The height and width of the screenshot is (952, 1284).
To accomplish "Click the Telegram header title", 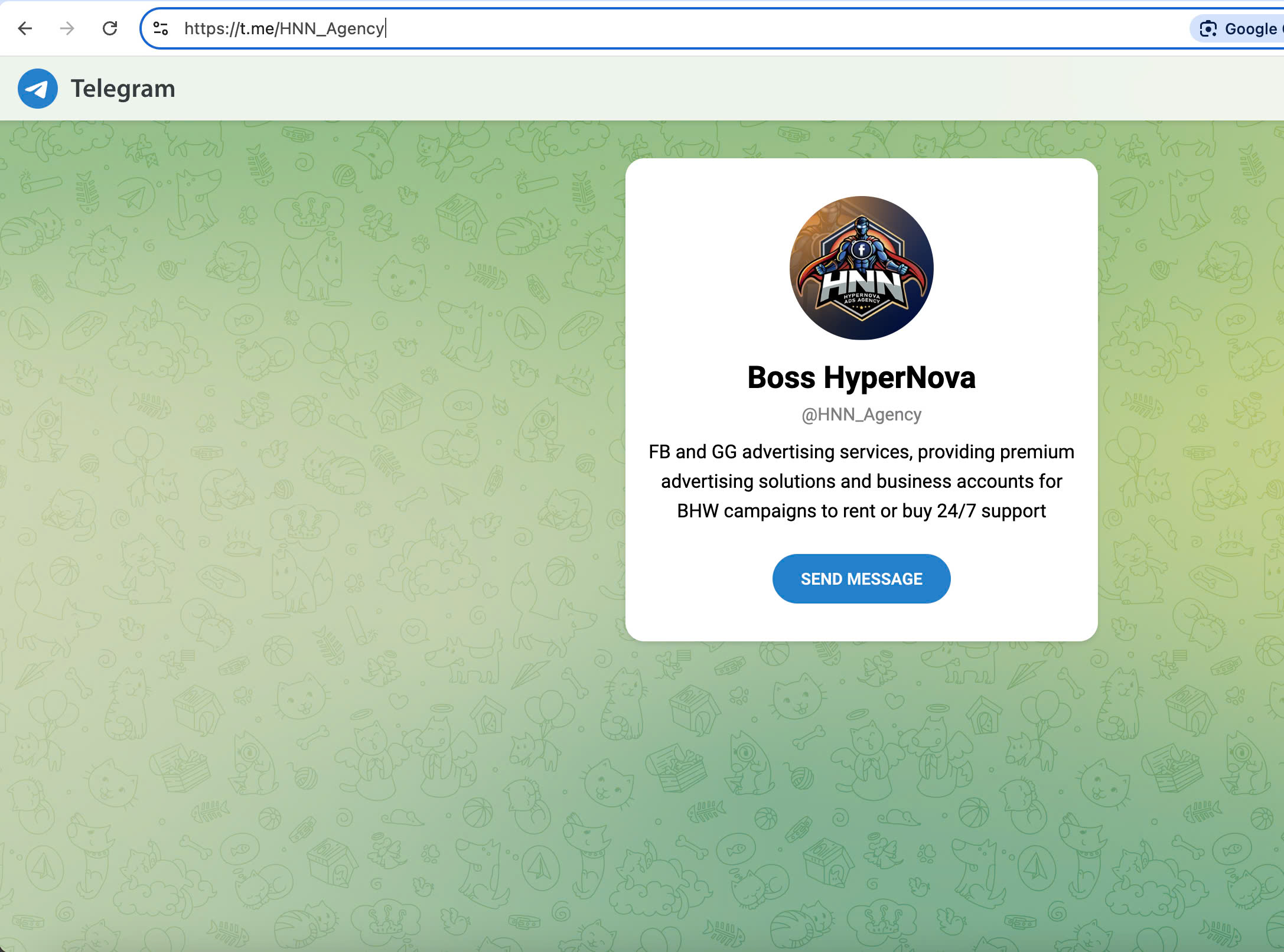I will pyautogui.click(x=123, y=89).
